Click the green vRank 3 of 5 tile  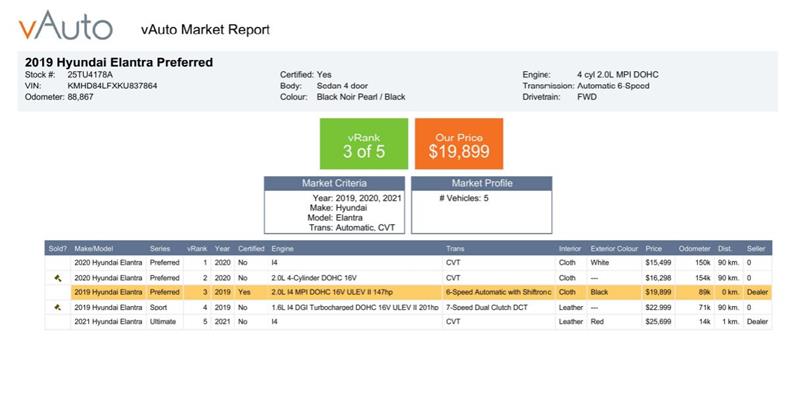point(364,144)
